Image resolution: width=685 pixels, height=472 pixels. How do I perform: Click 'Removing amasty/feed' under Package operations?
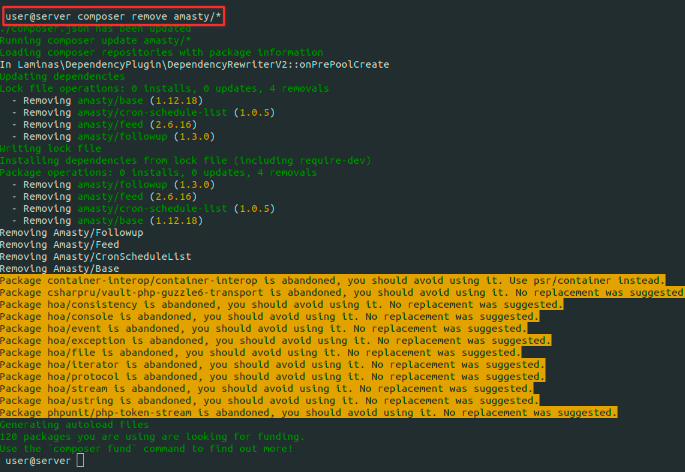point(104,197)
